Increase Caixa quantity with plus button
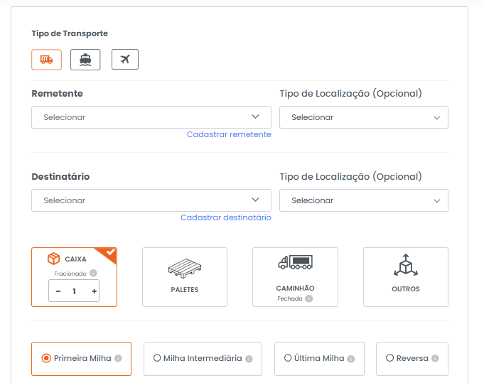Image resolution: width=485 pixels, height=385 pixels. click(94, 291)
